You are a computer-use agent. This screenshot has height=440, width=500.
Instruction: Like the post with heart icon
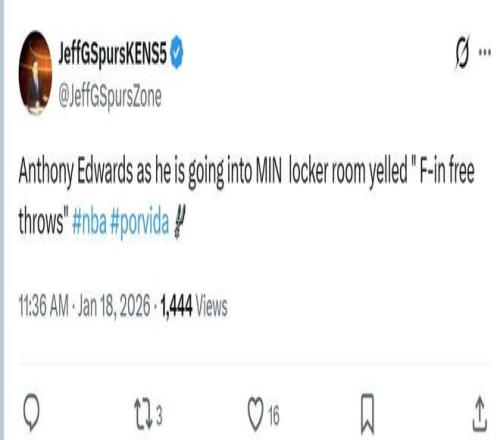[255, 414]
